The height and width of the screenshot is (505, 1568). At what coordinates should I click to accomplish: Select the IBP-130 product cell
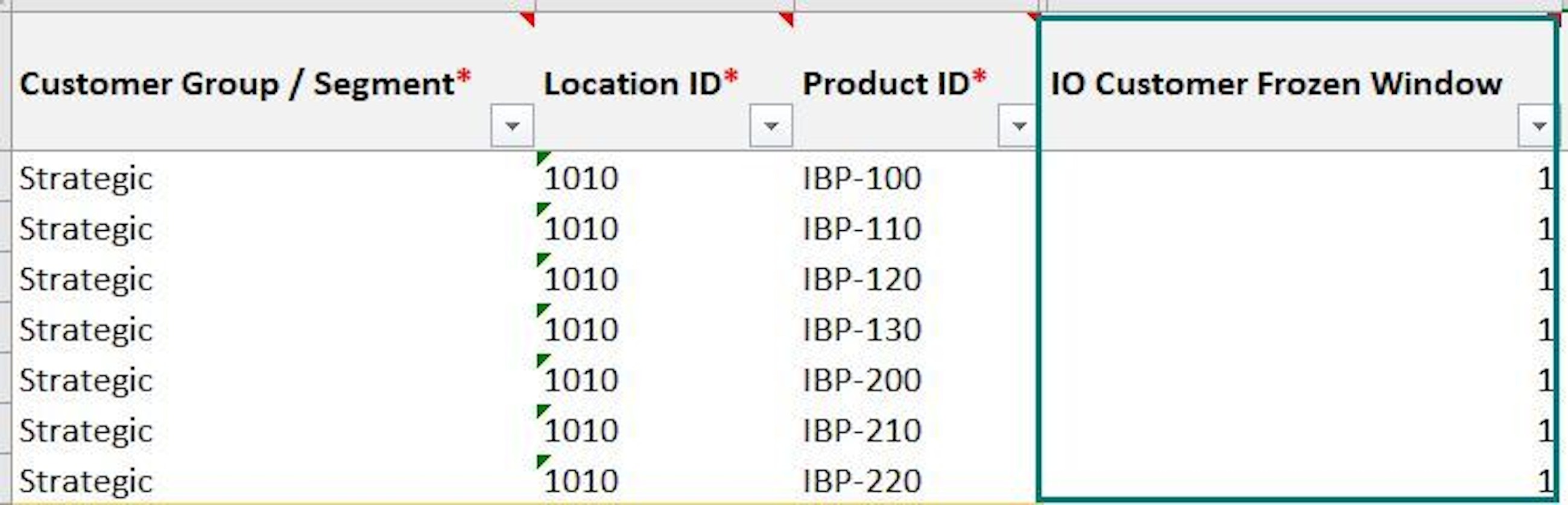(x=861, y=330)
